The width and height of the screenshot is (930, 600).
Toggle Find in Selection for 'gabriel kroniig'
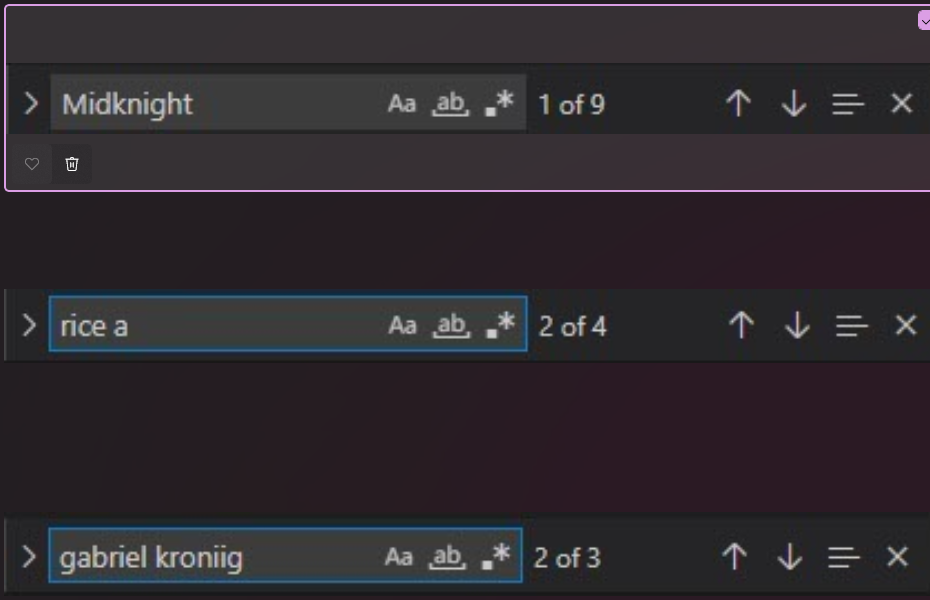click(x=844, y=557)
